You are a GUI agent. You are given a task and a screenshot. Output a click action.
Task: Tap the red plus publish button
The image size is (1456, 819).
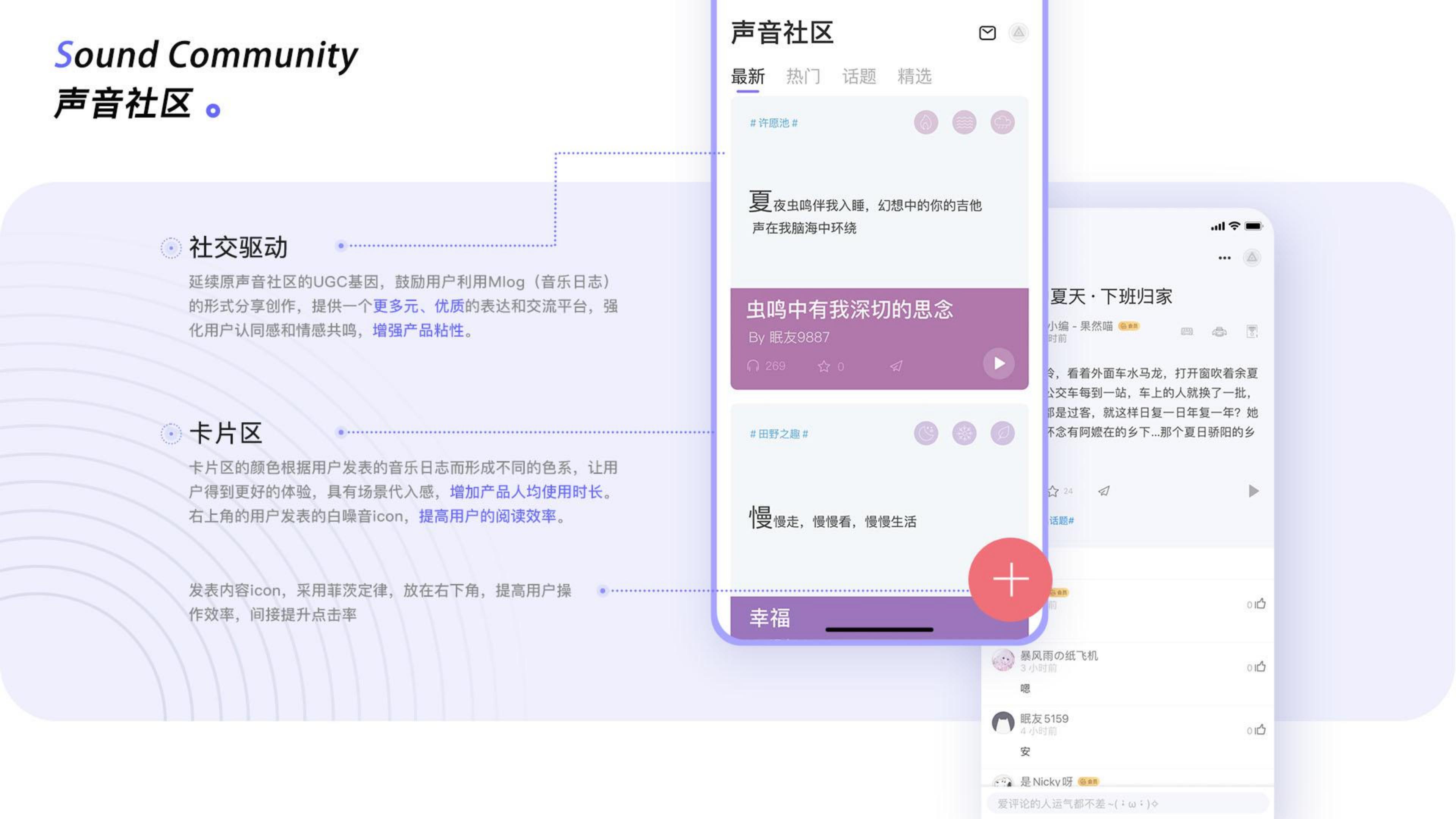tap(1010, 579)
